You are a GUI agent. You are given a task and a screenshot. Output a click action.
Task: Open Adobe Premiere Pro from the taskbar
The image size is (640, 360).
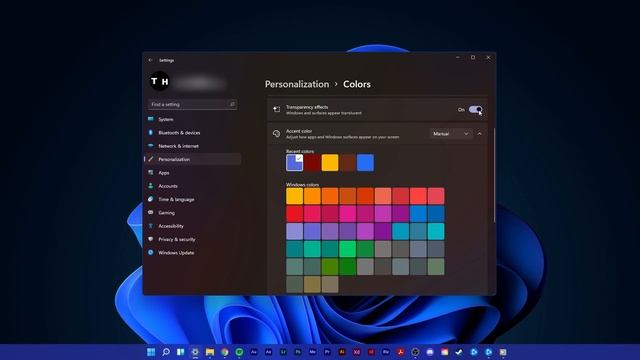[x=327, y=352]
